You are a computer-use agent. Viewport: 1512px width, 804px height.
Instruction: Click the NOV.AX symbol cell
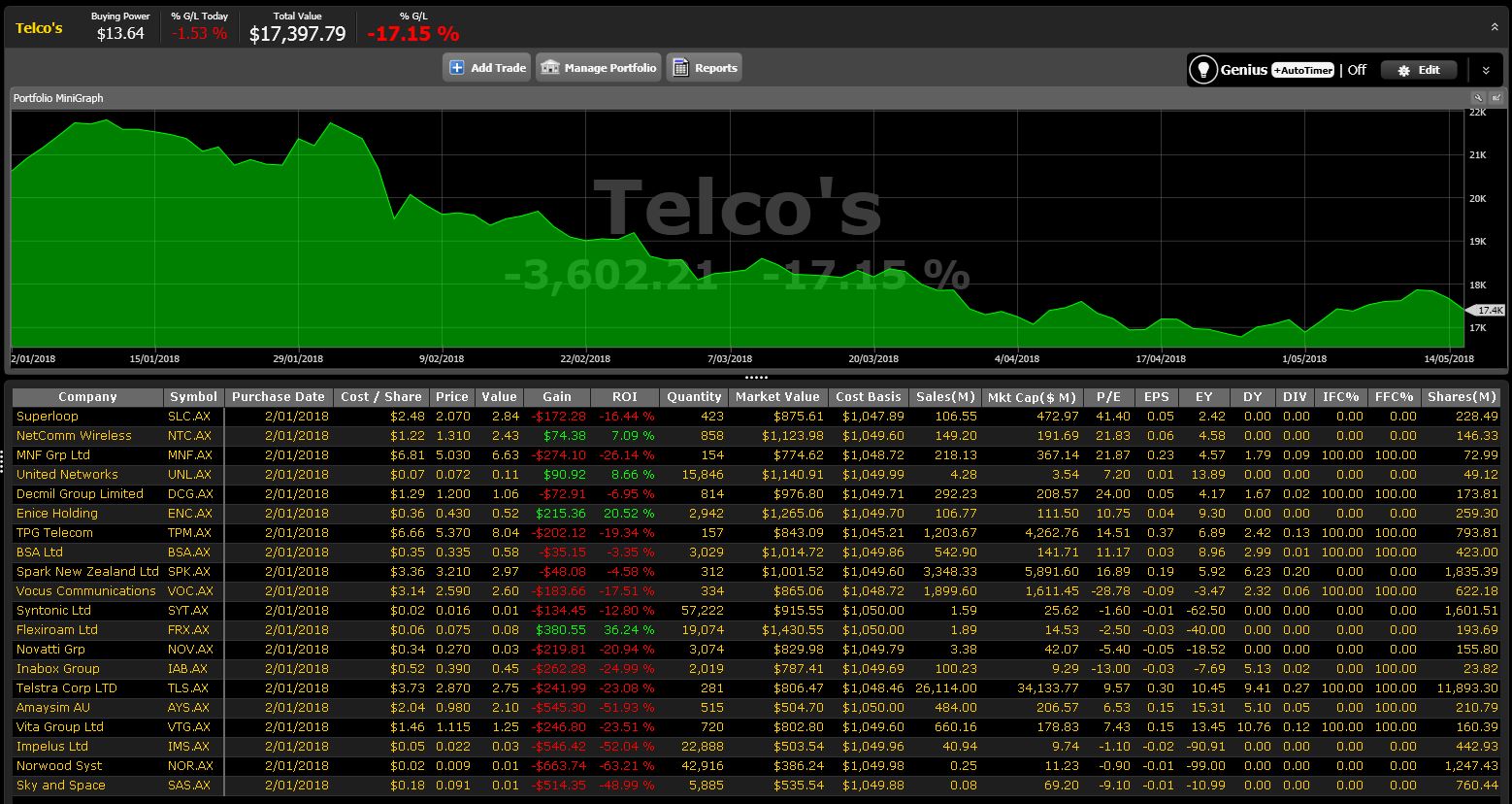point(194,649)
